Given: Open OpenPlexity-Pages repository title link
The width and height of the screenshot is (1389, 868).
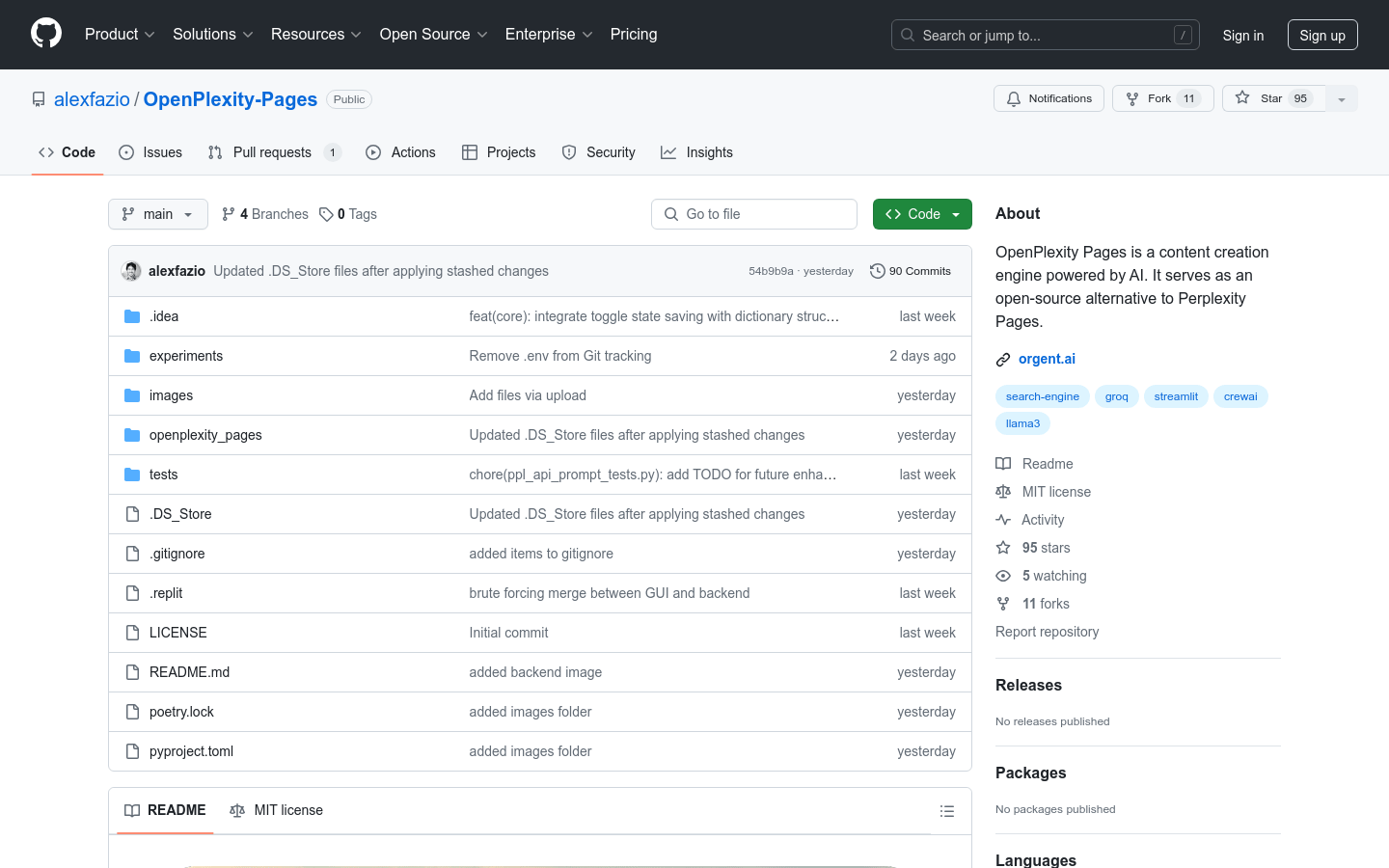Looking at the screenshot, I should tap(231, 99).
